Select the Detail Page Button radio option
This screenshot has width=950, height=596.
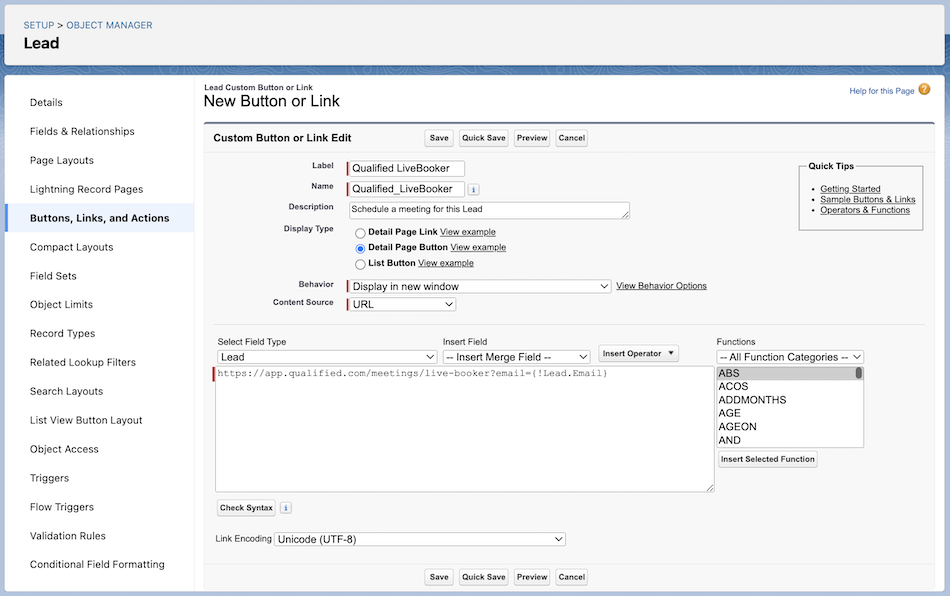pyautogui.click(x=360, y=248)
